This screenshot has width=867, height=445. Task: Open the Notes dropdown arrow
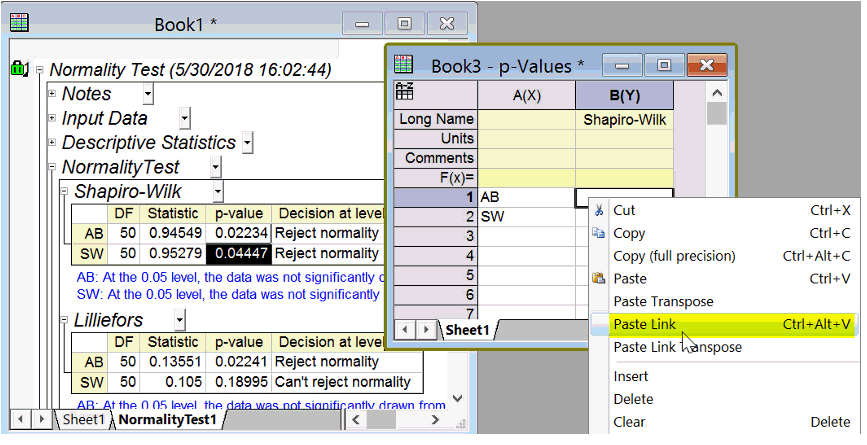148,94
